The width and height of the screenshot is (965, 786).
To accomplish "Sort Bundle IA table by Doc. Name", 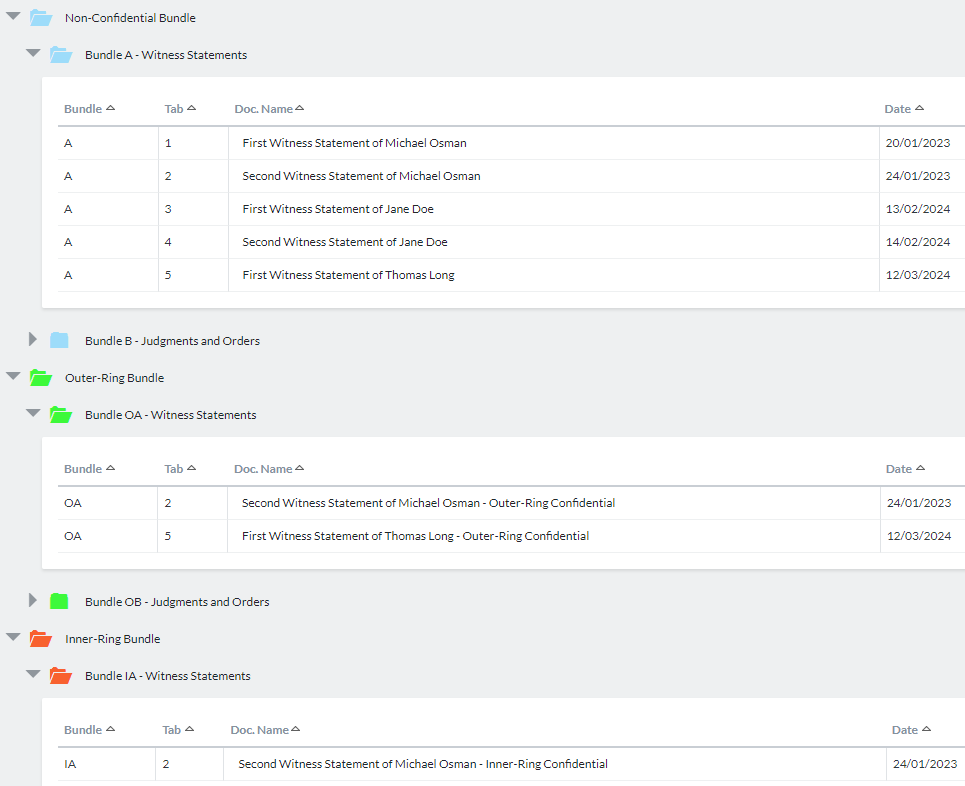I will coord(265,730).
